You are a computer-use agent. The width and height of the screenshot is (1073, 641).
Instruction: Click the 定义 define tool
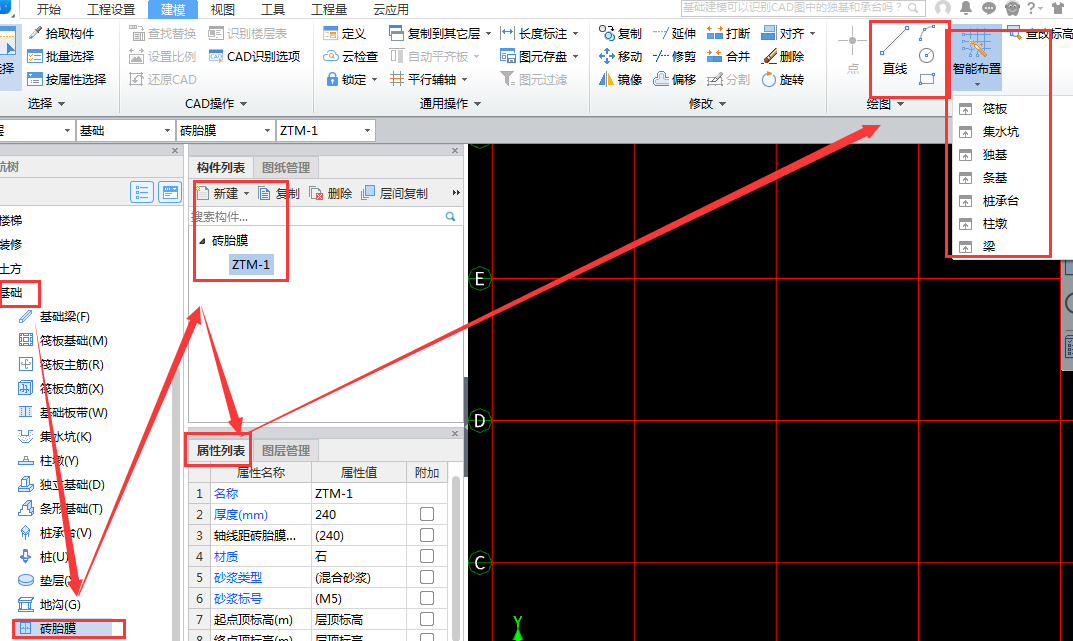[x=345, y=34]
